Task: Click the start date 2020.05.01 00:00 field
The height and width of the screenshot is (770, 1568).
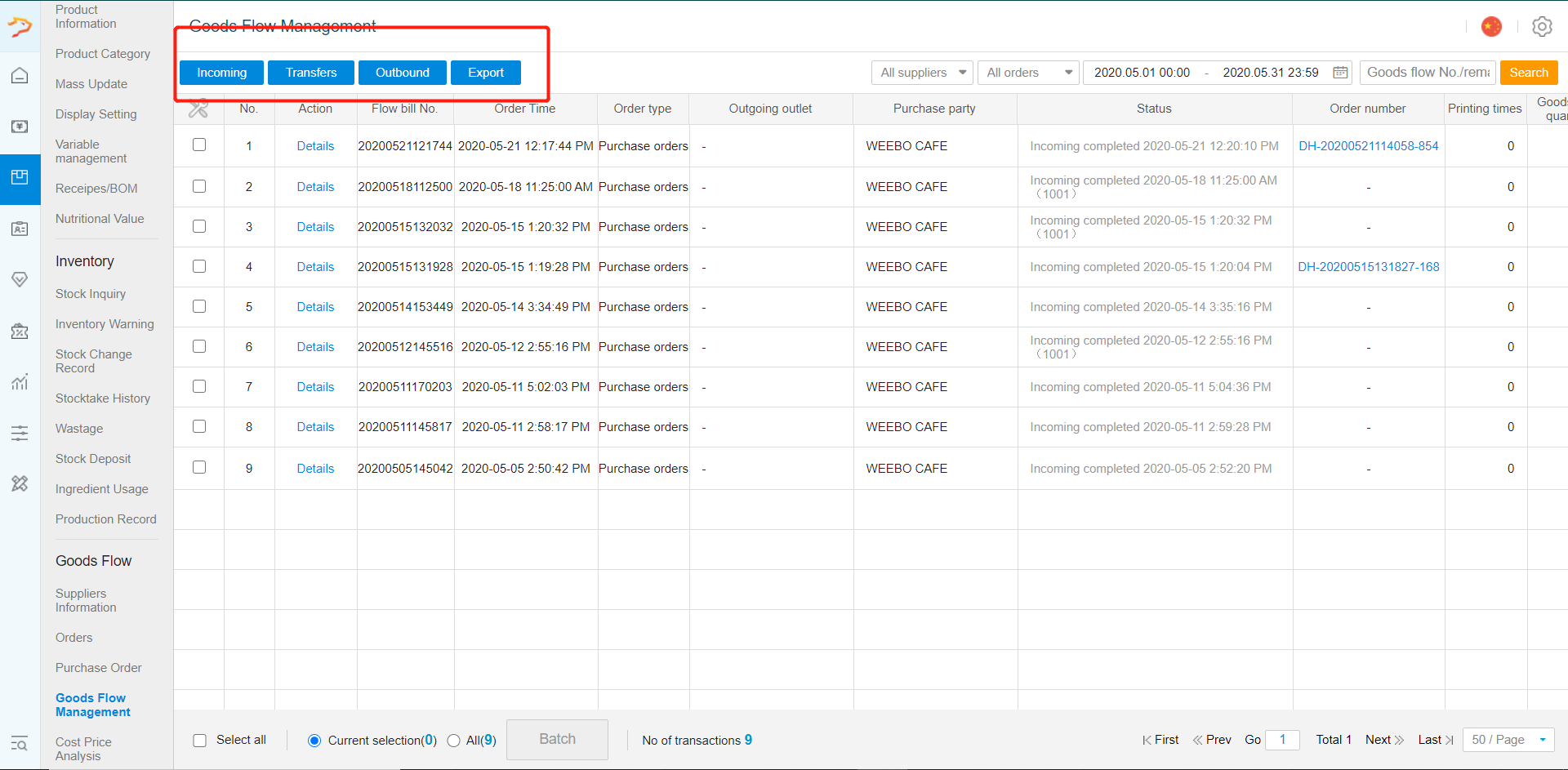Action: click(1142, 73)
